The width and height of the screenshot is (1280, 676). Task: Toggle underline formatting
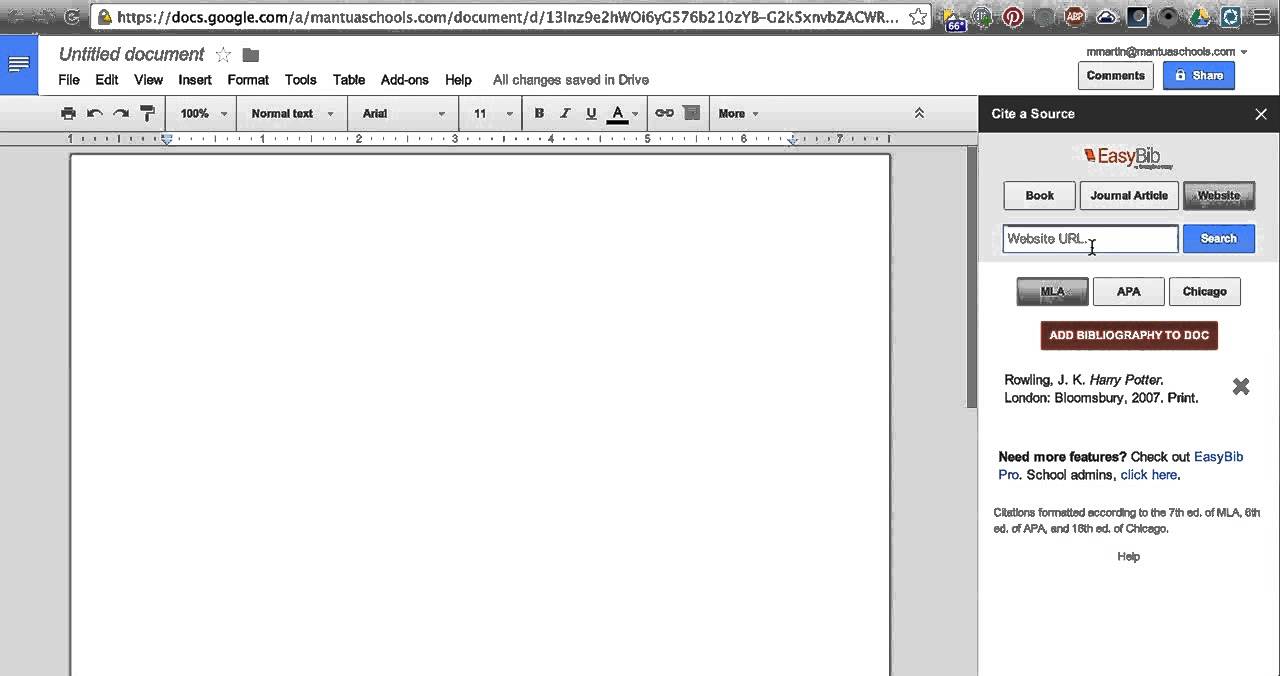tap(591, 114)
